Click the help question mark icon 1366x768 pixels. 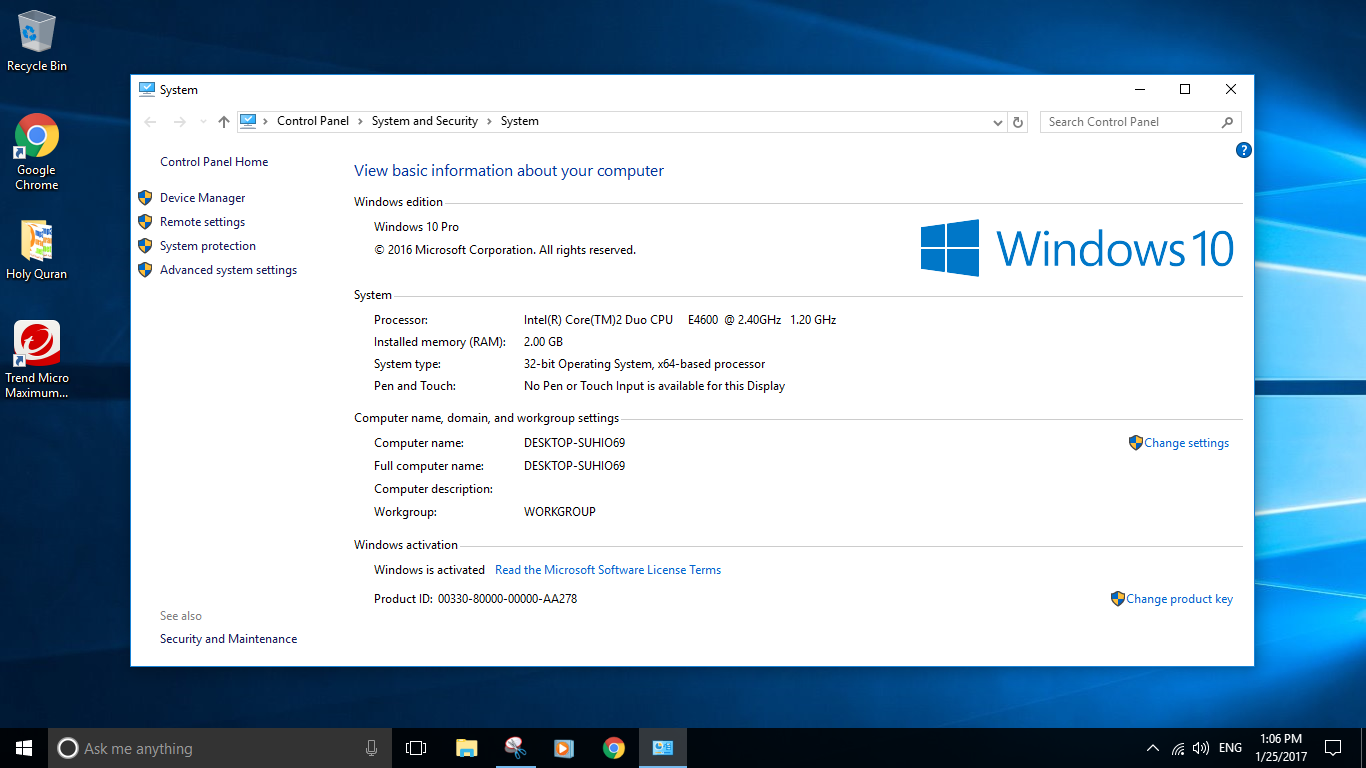click(x=1243, y=150)
